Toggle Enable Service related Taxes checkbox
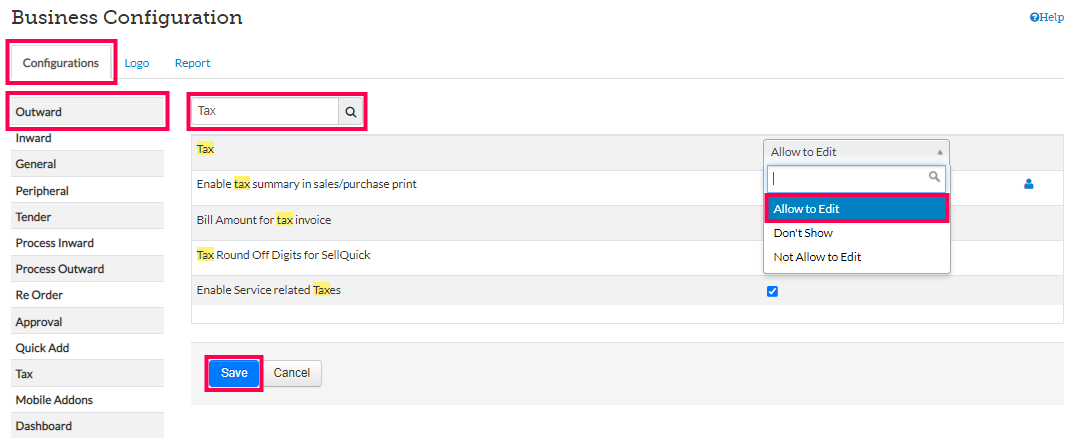 (x=772, y=292)
